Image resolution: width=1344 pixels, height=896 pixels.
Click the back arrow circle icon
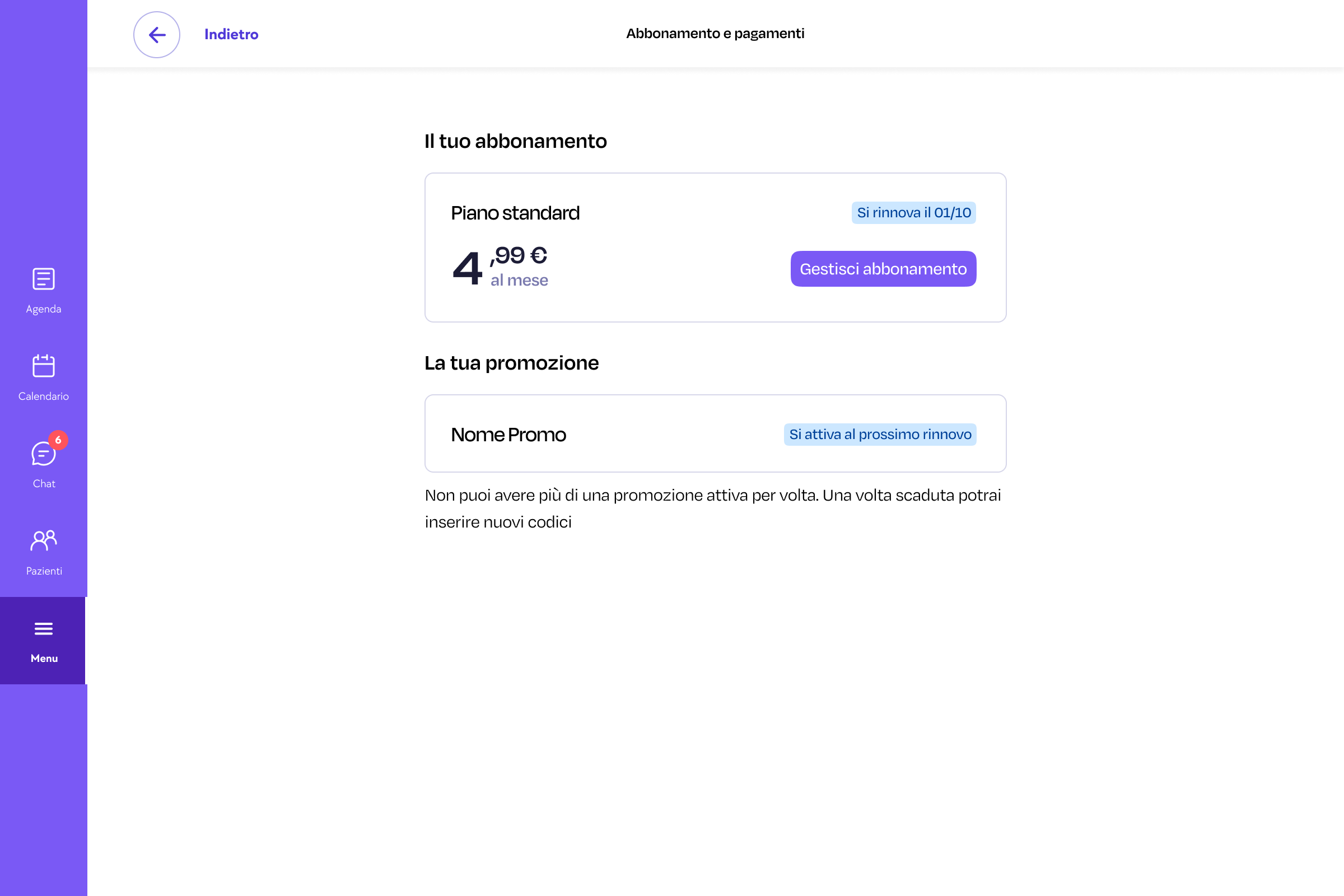pos(157,35)
